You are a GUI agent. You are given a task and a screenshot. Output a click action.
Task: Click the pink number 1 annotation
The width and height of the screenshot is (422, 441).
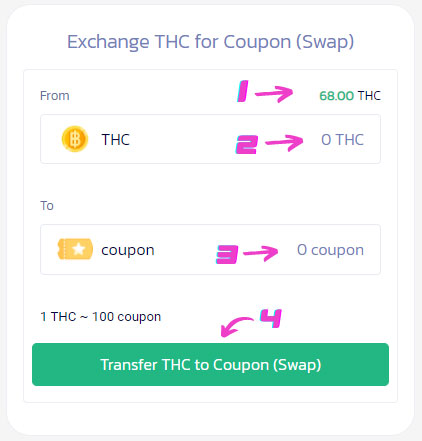(243, 91)
